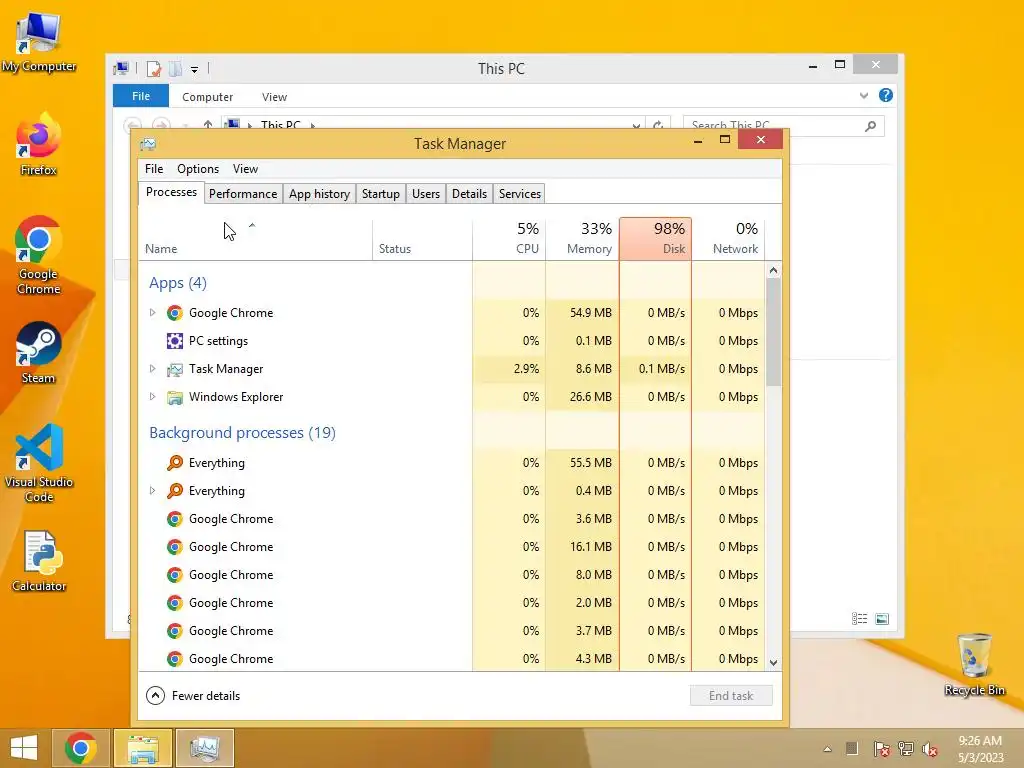The height and width of the screenshot is (768, 1024).
Task: Click the muted volume tray icon
Action: click(x=930, y=749)
